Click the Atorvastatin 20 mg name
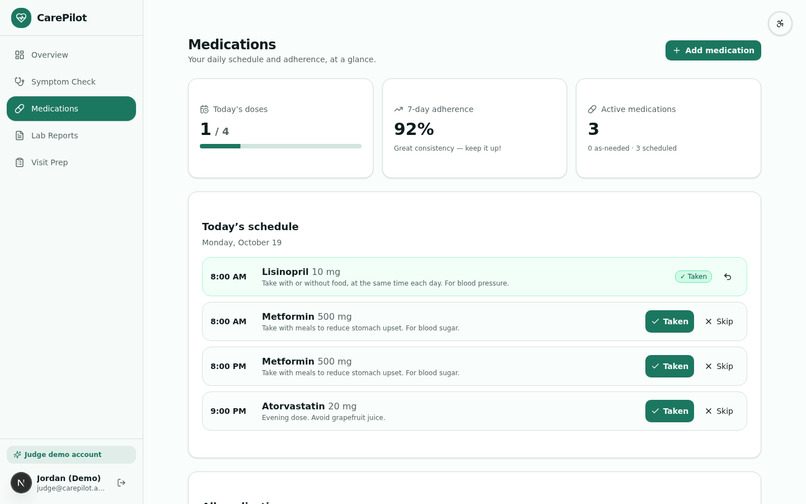Screen dimensions: 806x504 309,406
